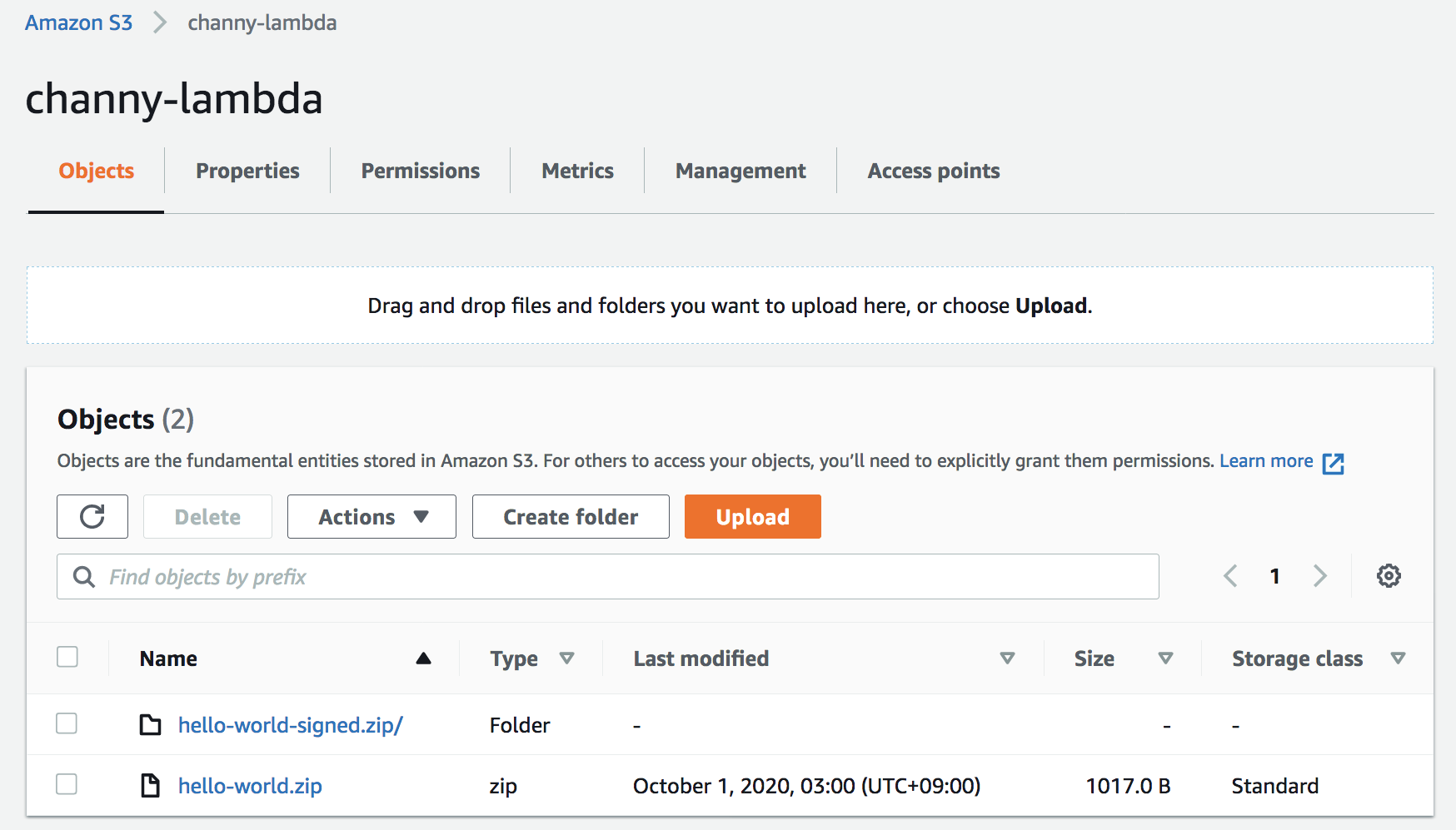Click the Size column header label
Viewport: 1456px width, 830px height.
1094,659
